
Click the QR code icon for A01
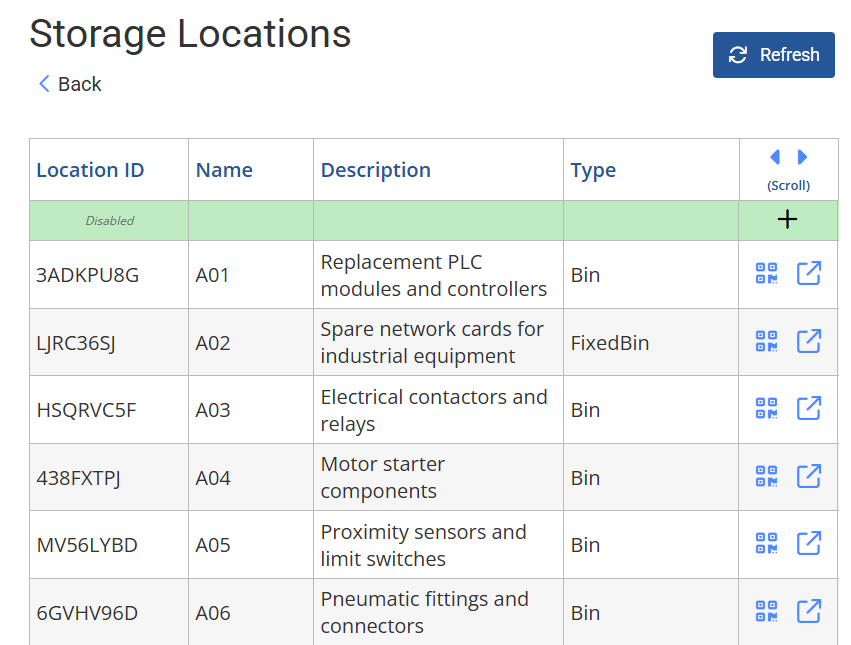766,274
